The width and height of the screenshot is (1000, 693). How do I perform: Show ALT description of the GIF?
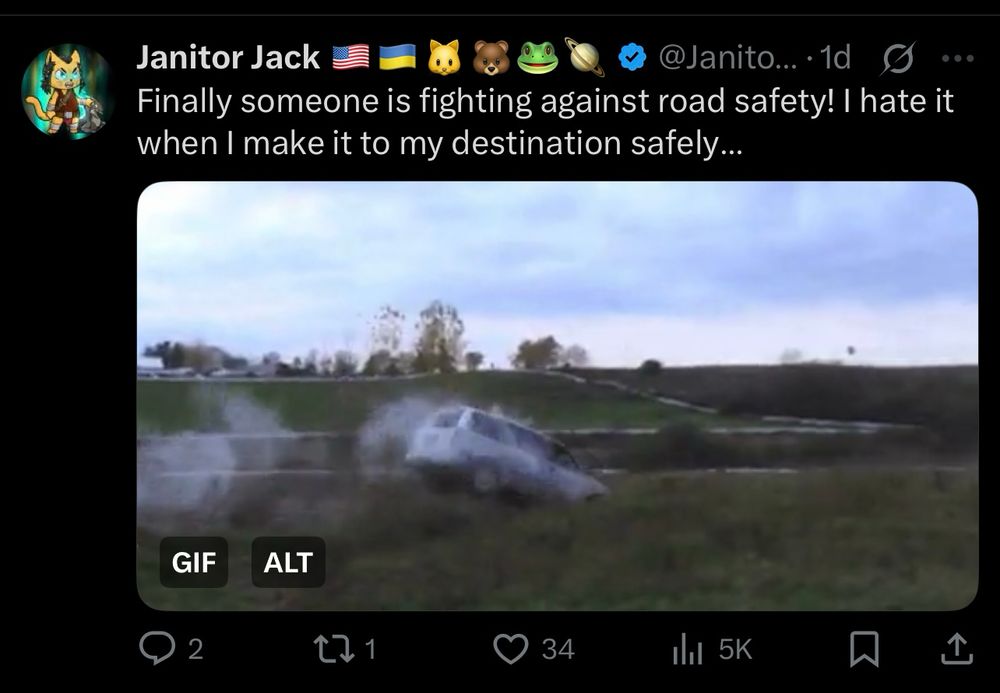288,562
